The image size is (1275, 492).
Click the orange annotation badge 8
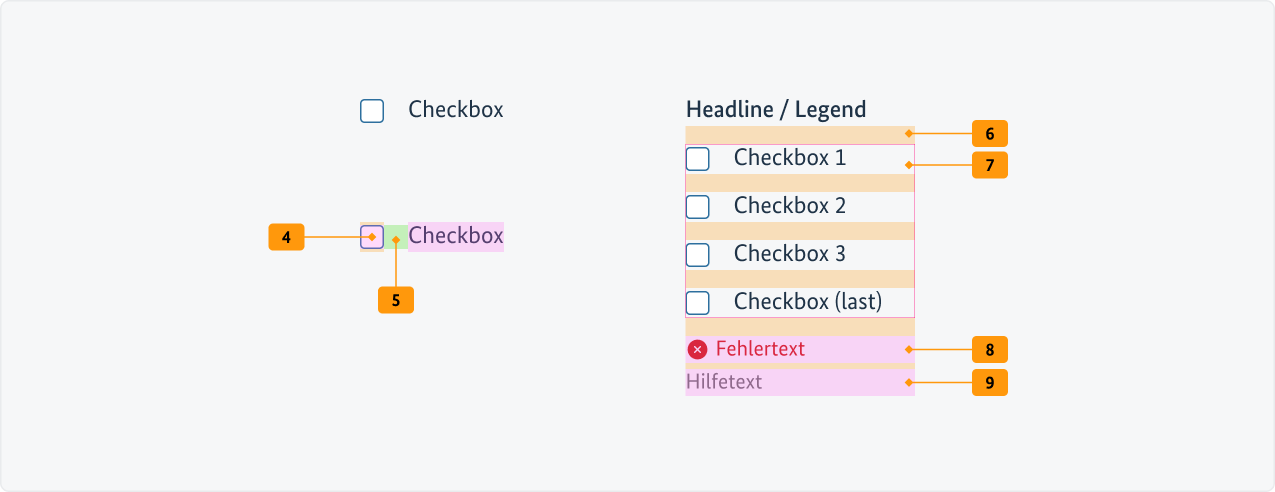(x=989, y=350)
